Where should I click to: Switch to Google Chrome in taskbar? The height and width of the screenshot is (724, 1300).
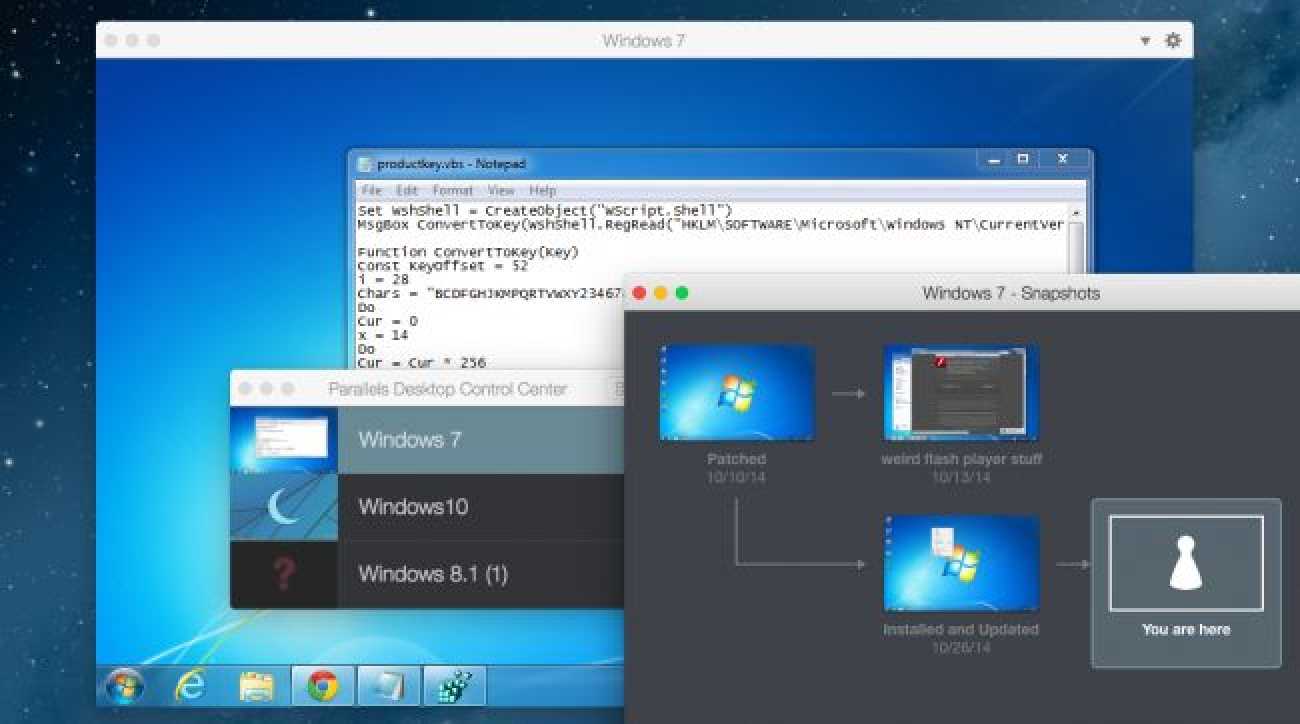322,686
